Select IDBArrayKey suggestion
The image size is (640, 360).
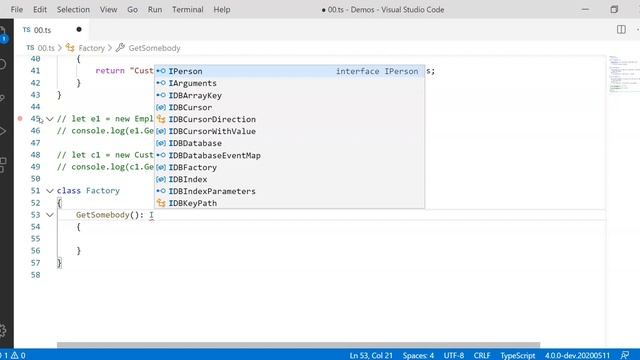[289, 95]
